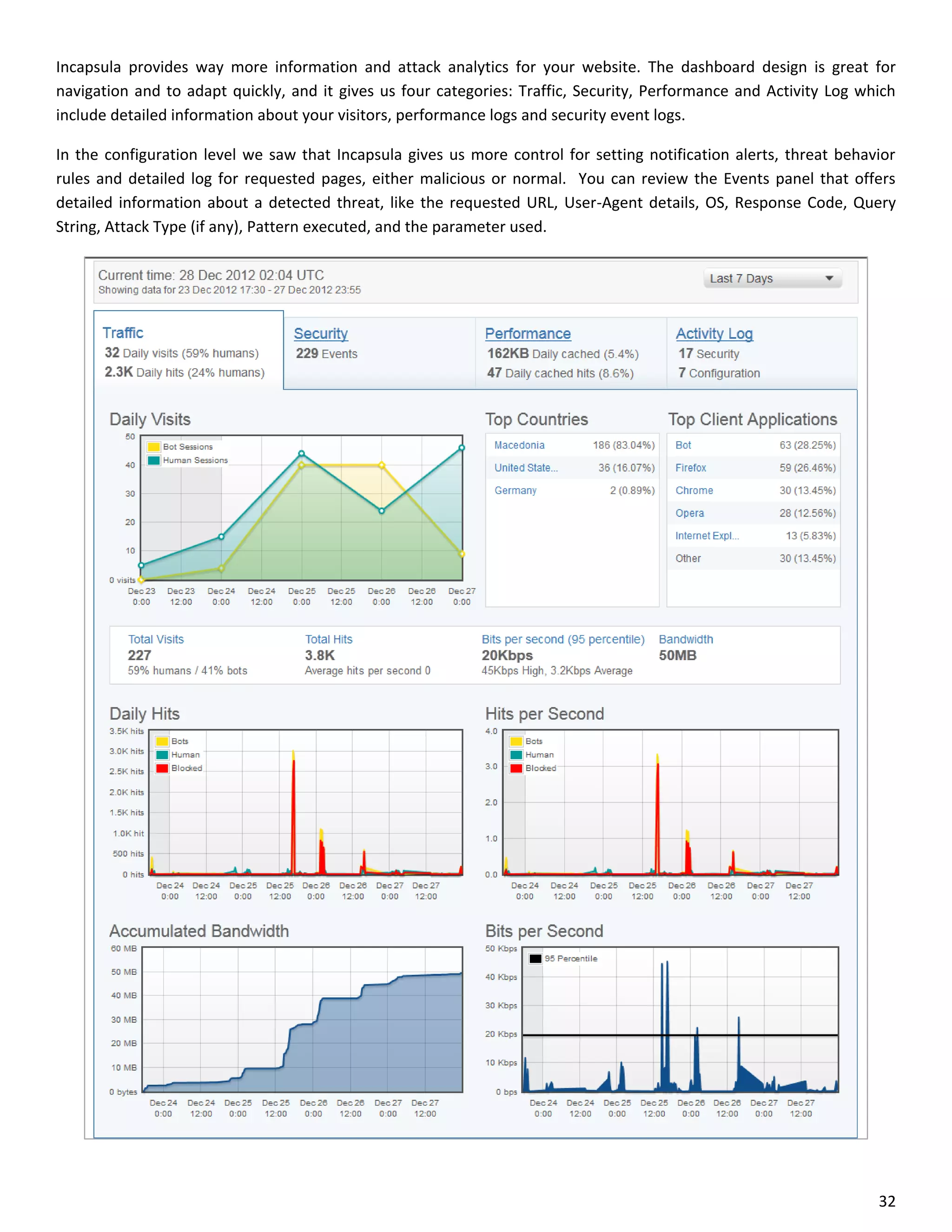
Task: Click the '50MB' bandwidth value
Action: (x=677, y=655)
